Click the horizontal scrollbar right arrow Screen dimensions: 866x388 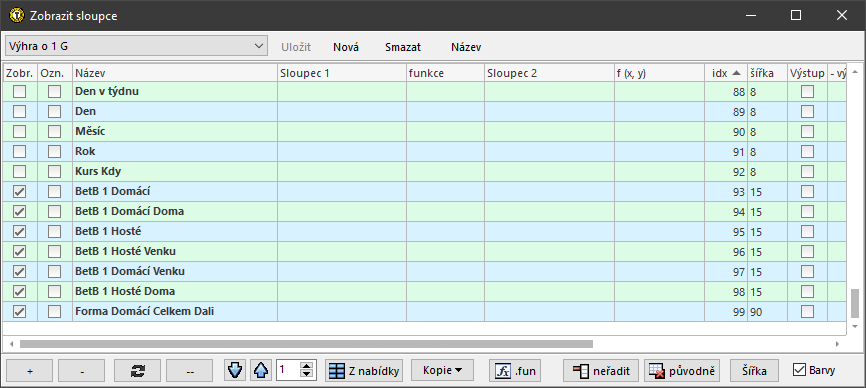[837, 344]
